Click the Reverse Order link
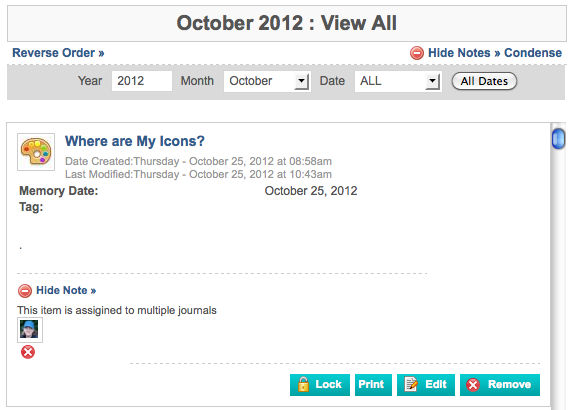 (58, 53)
